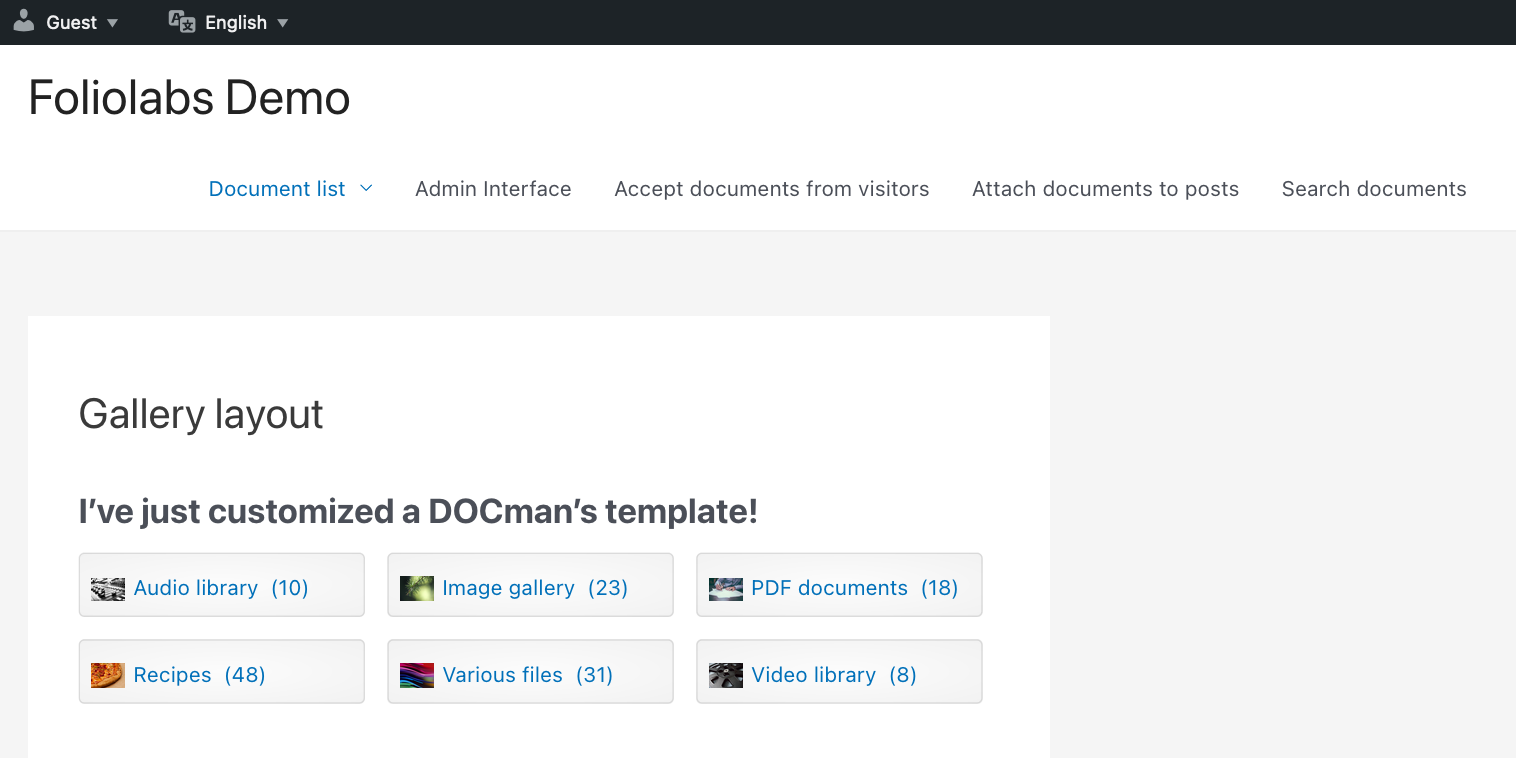This screenshot has width=1516, height=758.
Task: Click the Video library thumbnail icon
Action: (x=725, y=675)
